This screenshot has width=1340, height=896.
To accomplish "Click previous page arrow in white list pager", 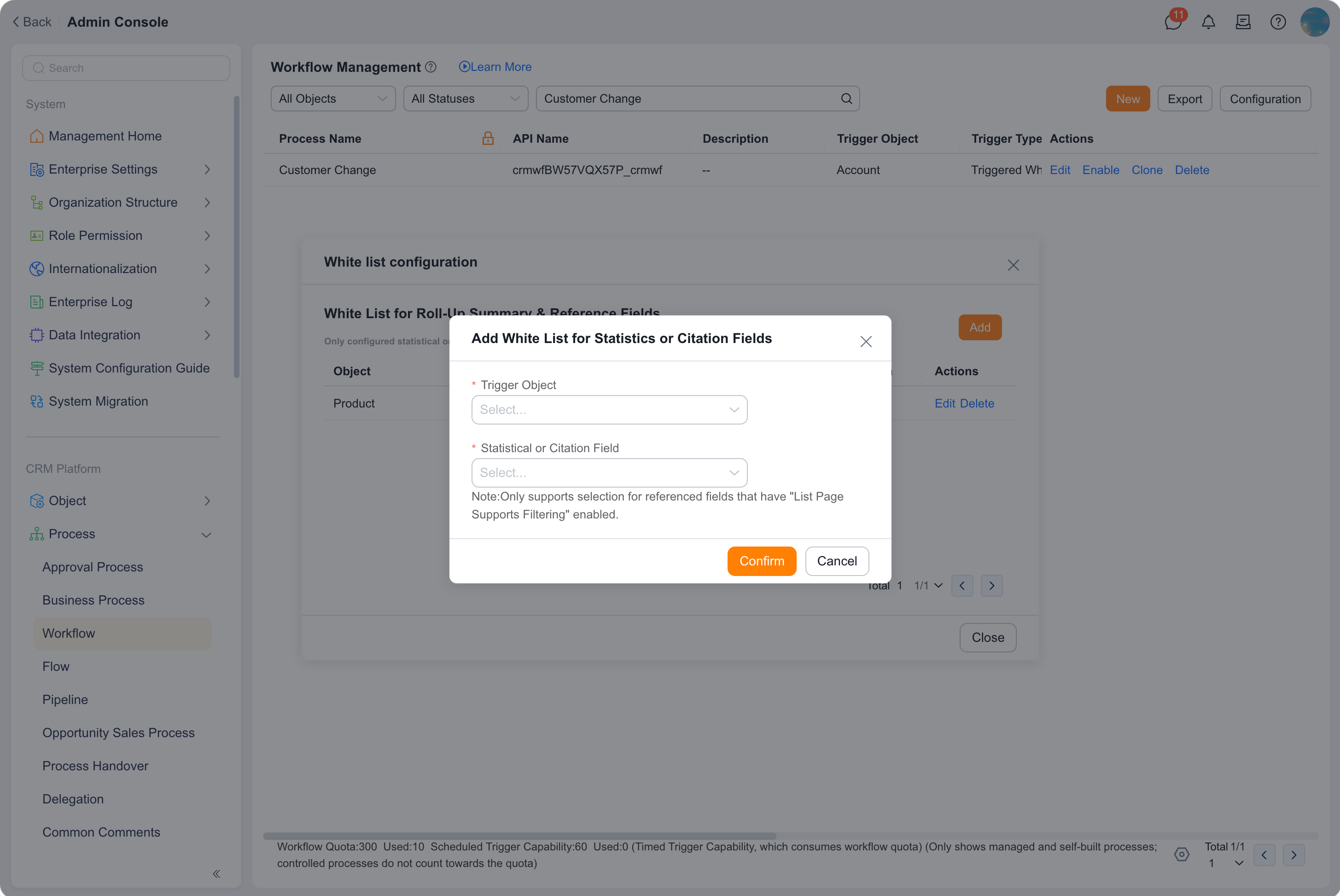I will [961, 586].
